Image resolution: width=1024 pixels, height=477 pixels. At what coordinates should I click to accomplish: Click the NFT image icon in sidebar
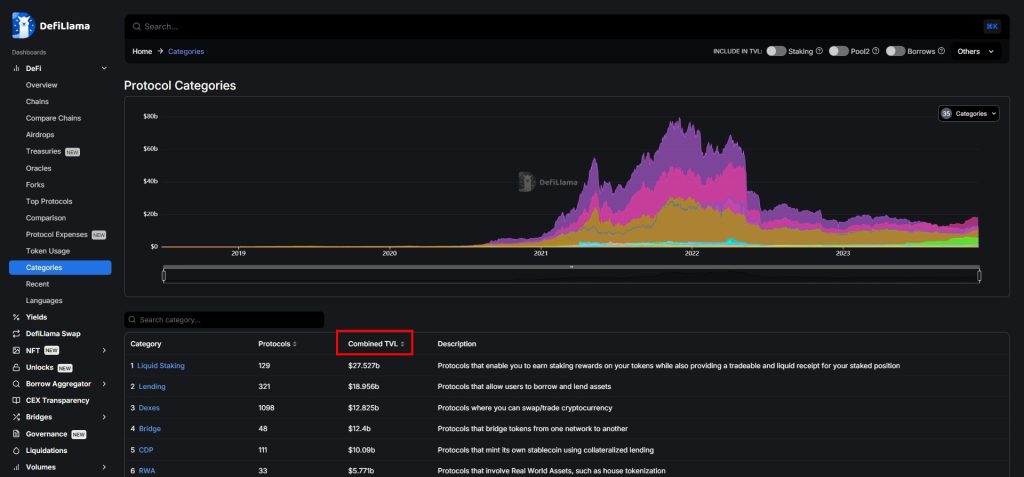[16, 351]
